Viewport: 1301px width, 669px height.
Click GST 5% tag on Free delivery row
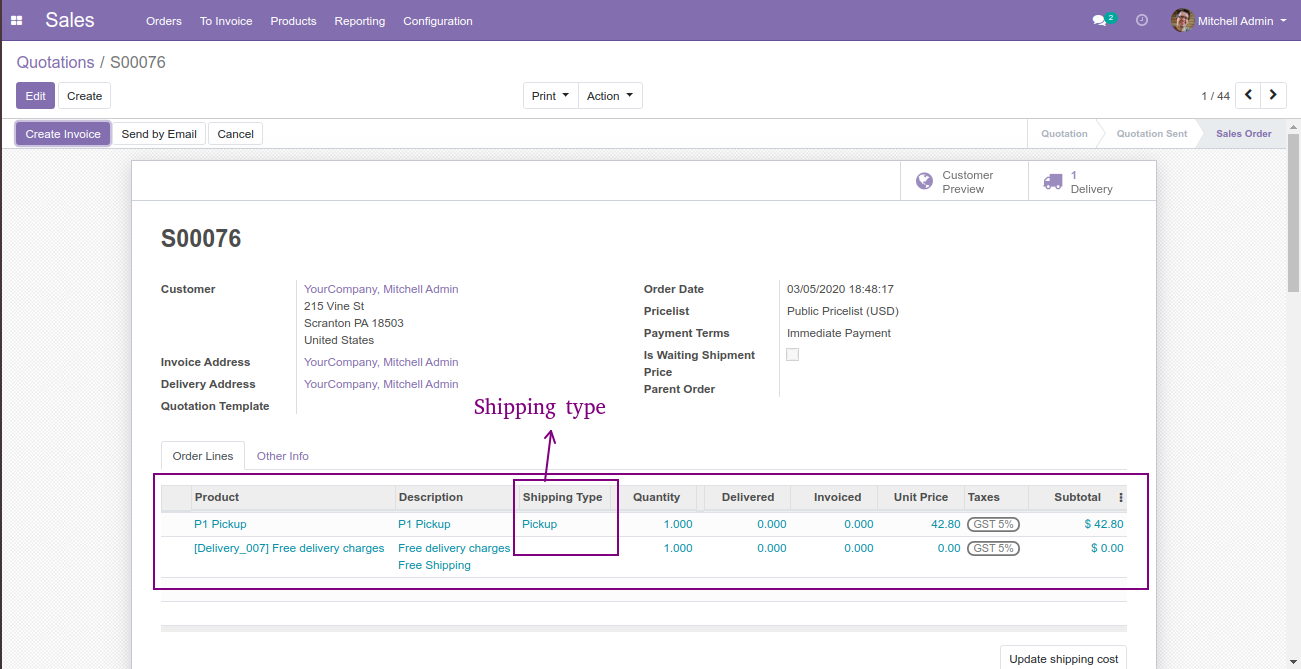[x=993, y=548]
